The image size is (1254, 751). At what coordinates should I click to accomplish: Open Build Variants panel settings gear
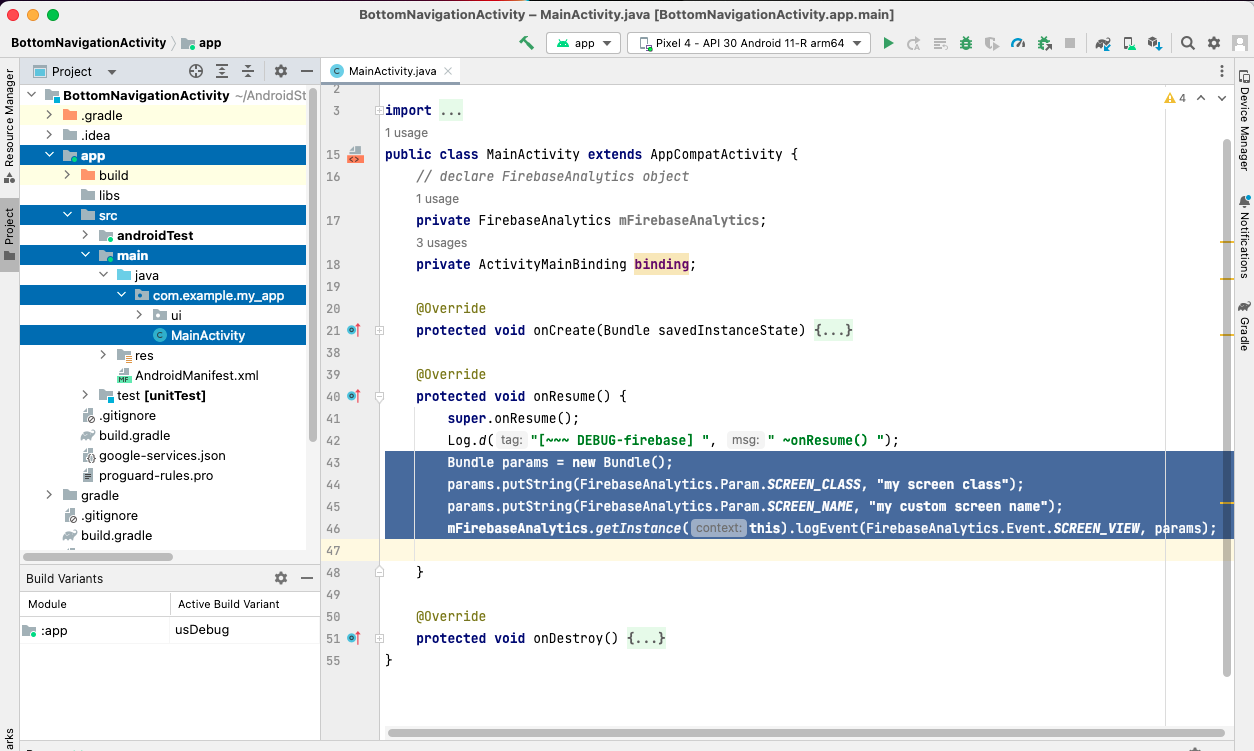click(281, 578)
